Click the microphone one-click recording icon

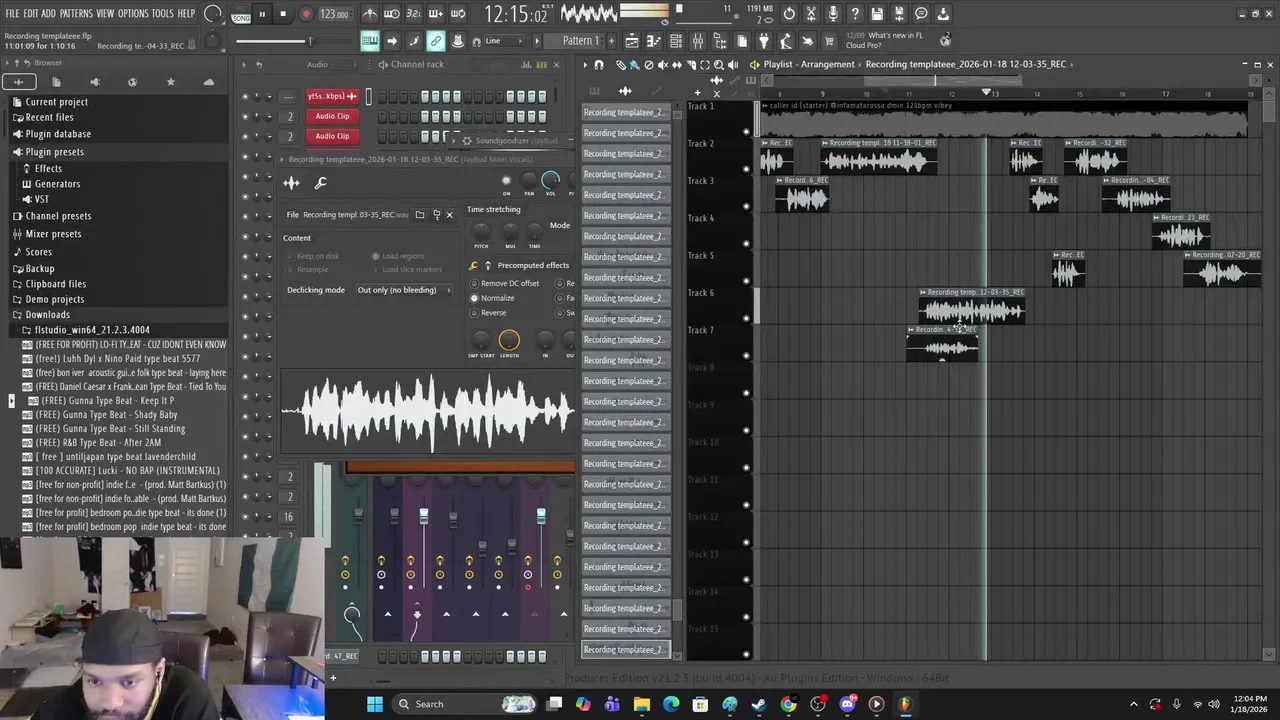click(x=833, y=14)
